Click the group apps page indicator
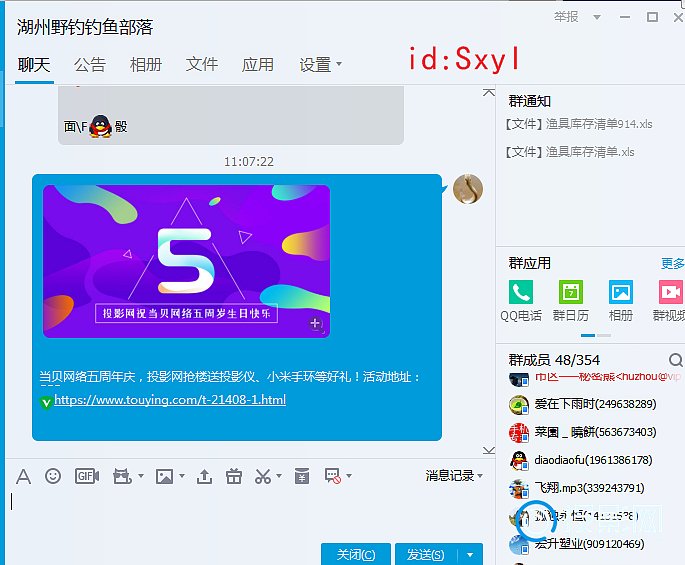 596,336
